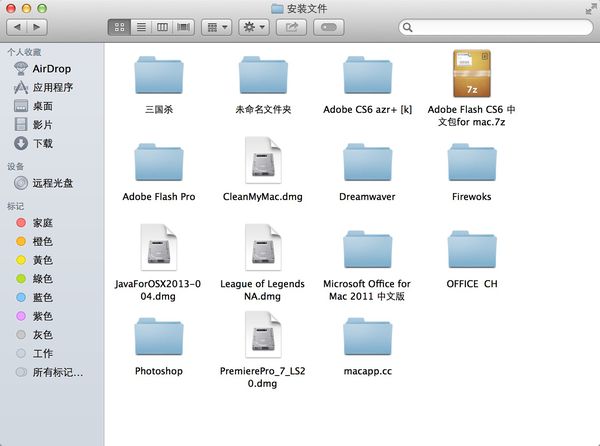This screenshot has width=600, height=446.
Task: Focus the Finder search field
Action: (x=496, y=27)
